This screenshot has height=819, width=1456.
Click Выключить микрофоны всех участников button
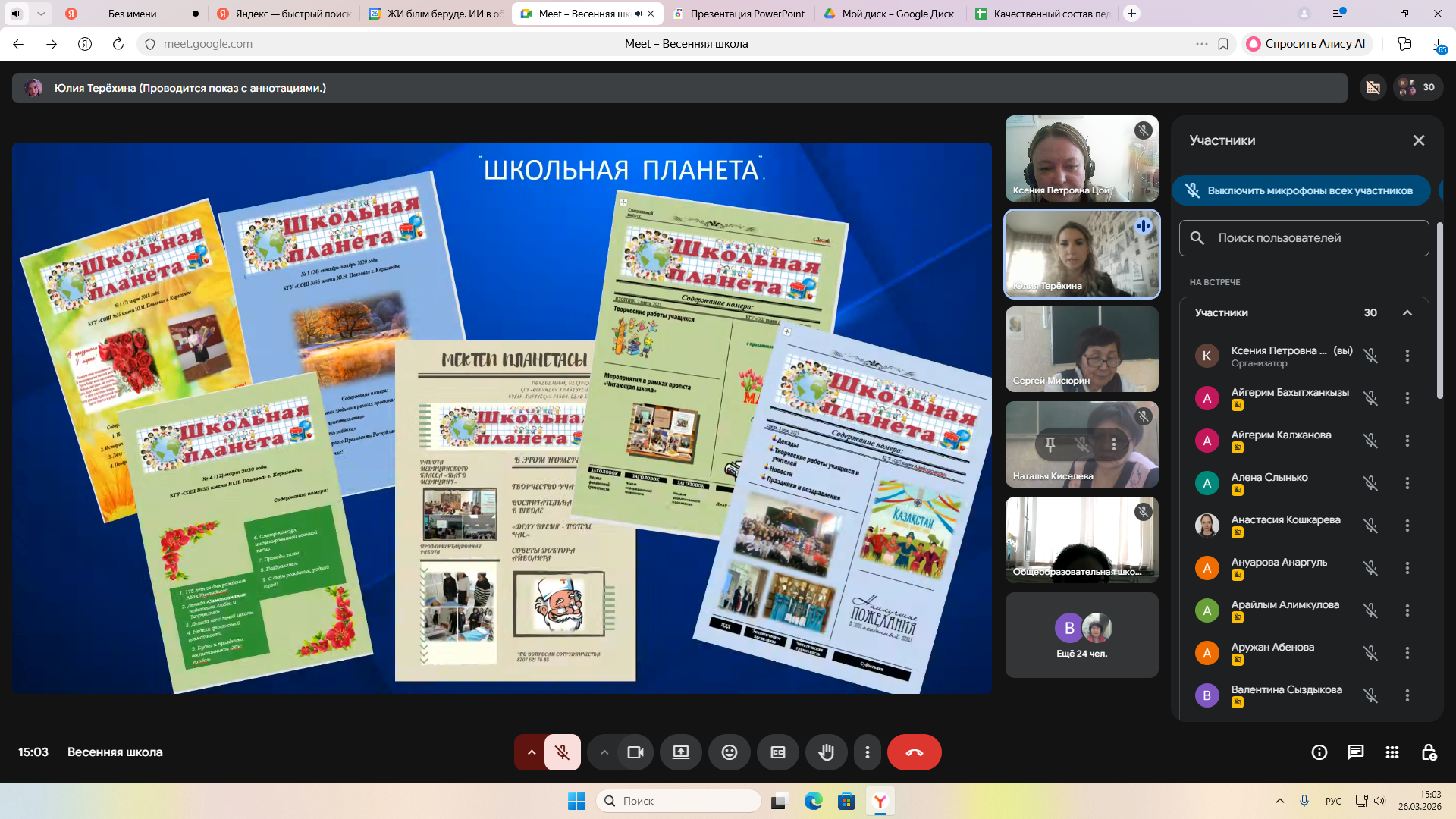[1301, 190]
